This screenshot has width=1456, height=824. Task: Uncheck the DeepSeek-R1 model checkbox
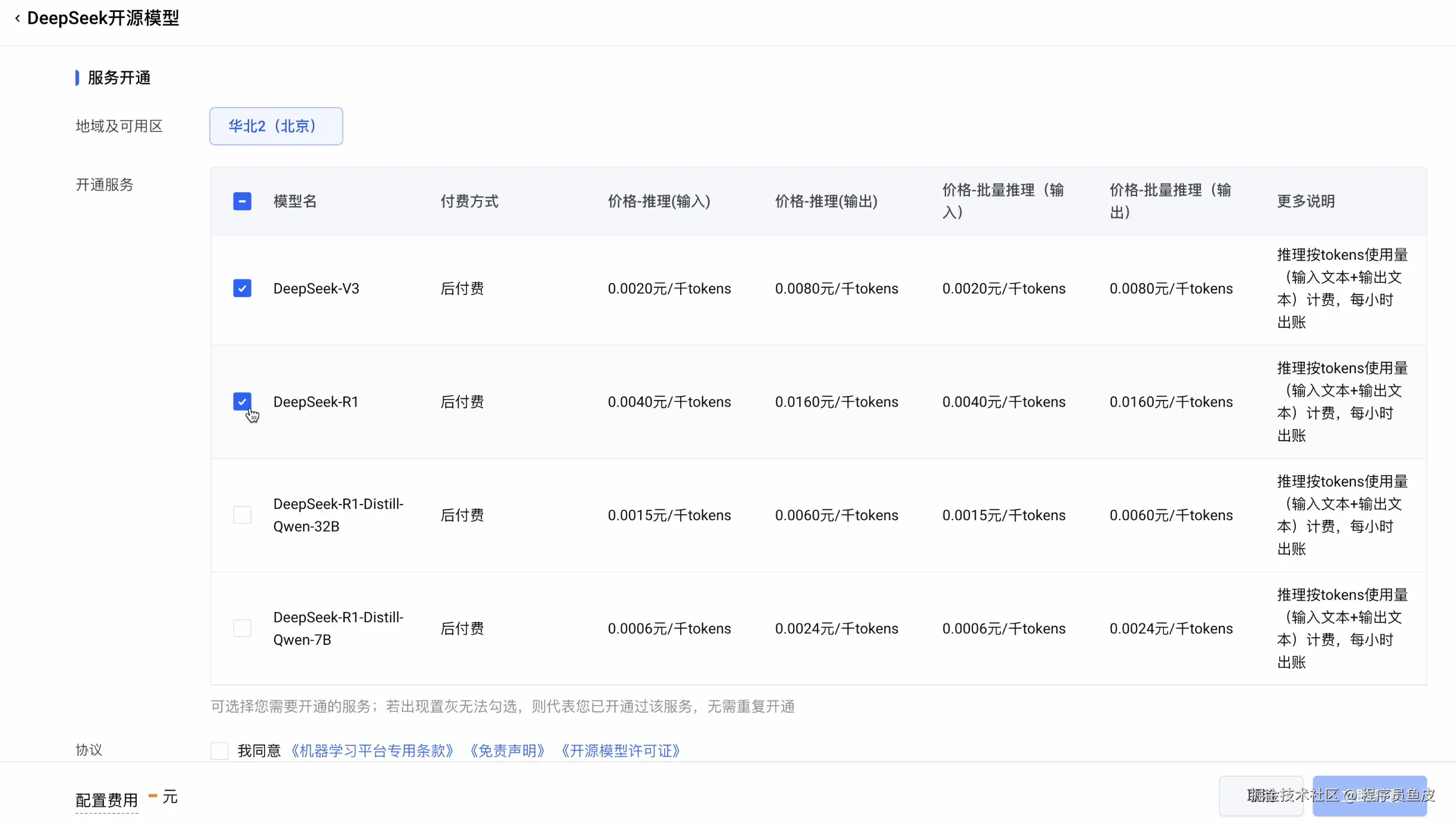(242, 401)
